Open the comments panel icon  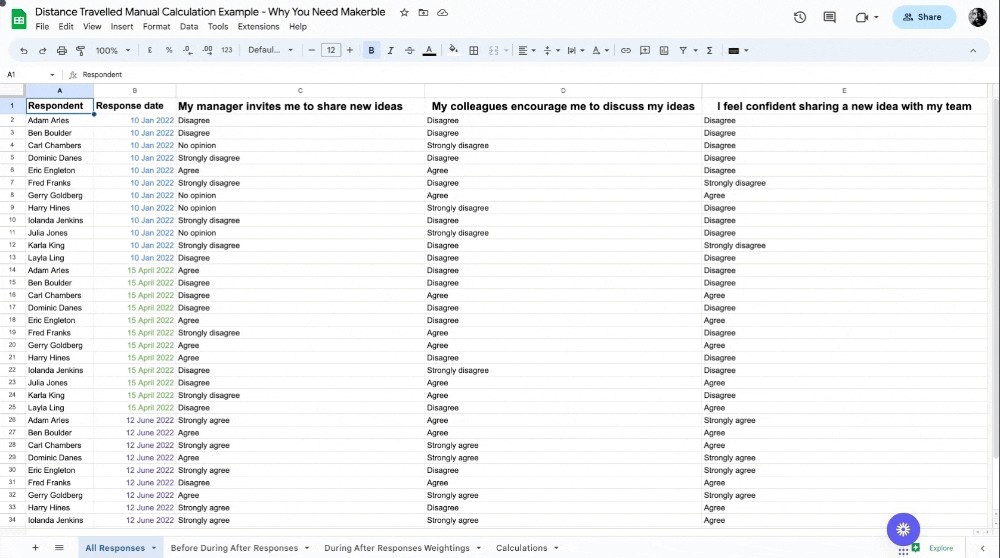(x=829, y=17)
